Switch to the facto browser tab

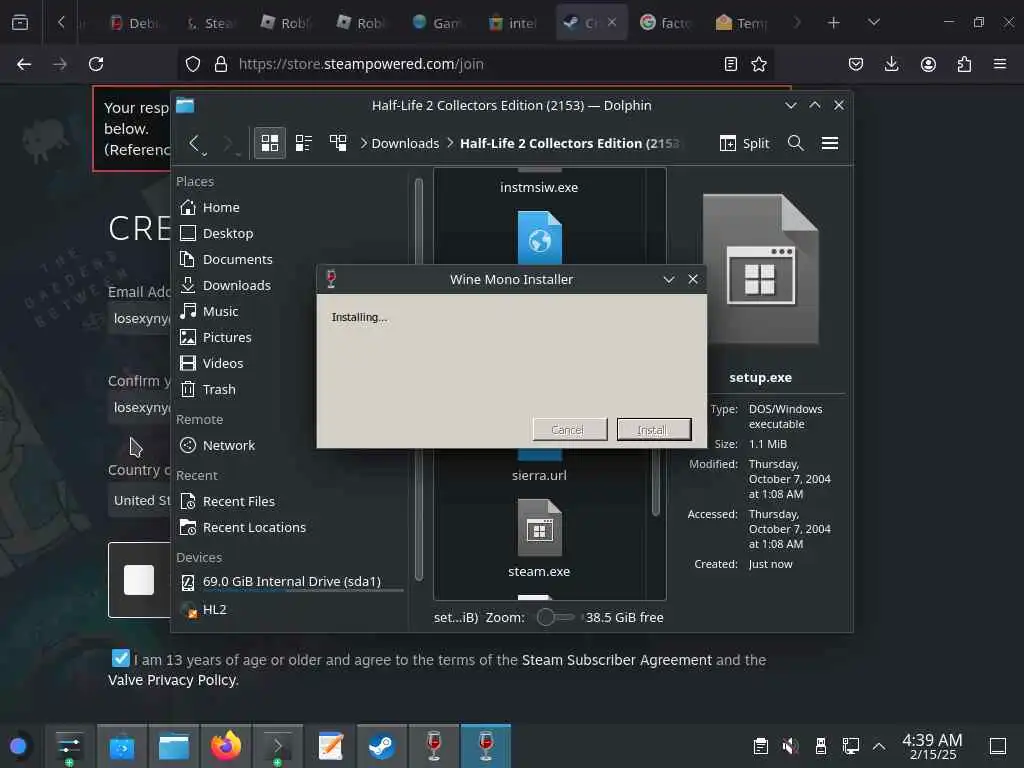(665, 23)
